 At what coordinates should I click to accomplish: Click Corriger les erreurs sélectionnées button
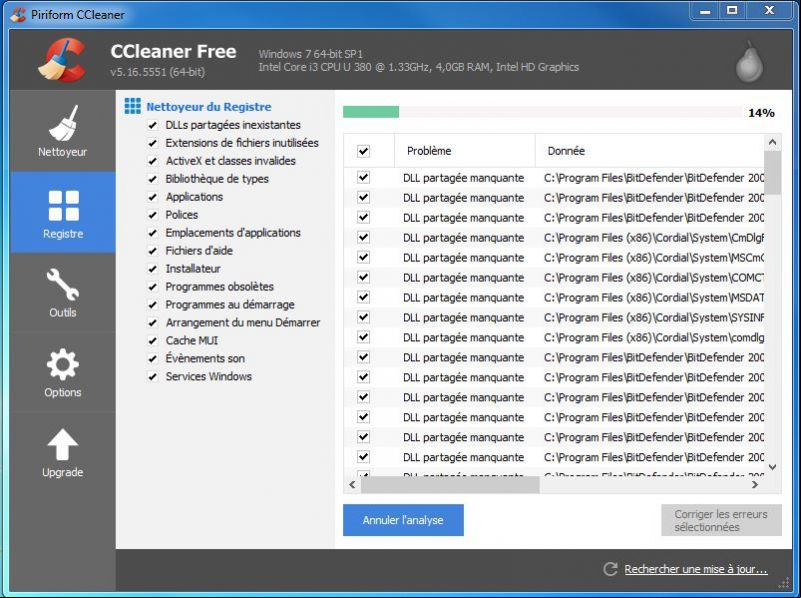tap(721, 520)
